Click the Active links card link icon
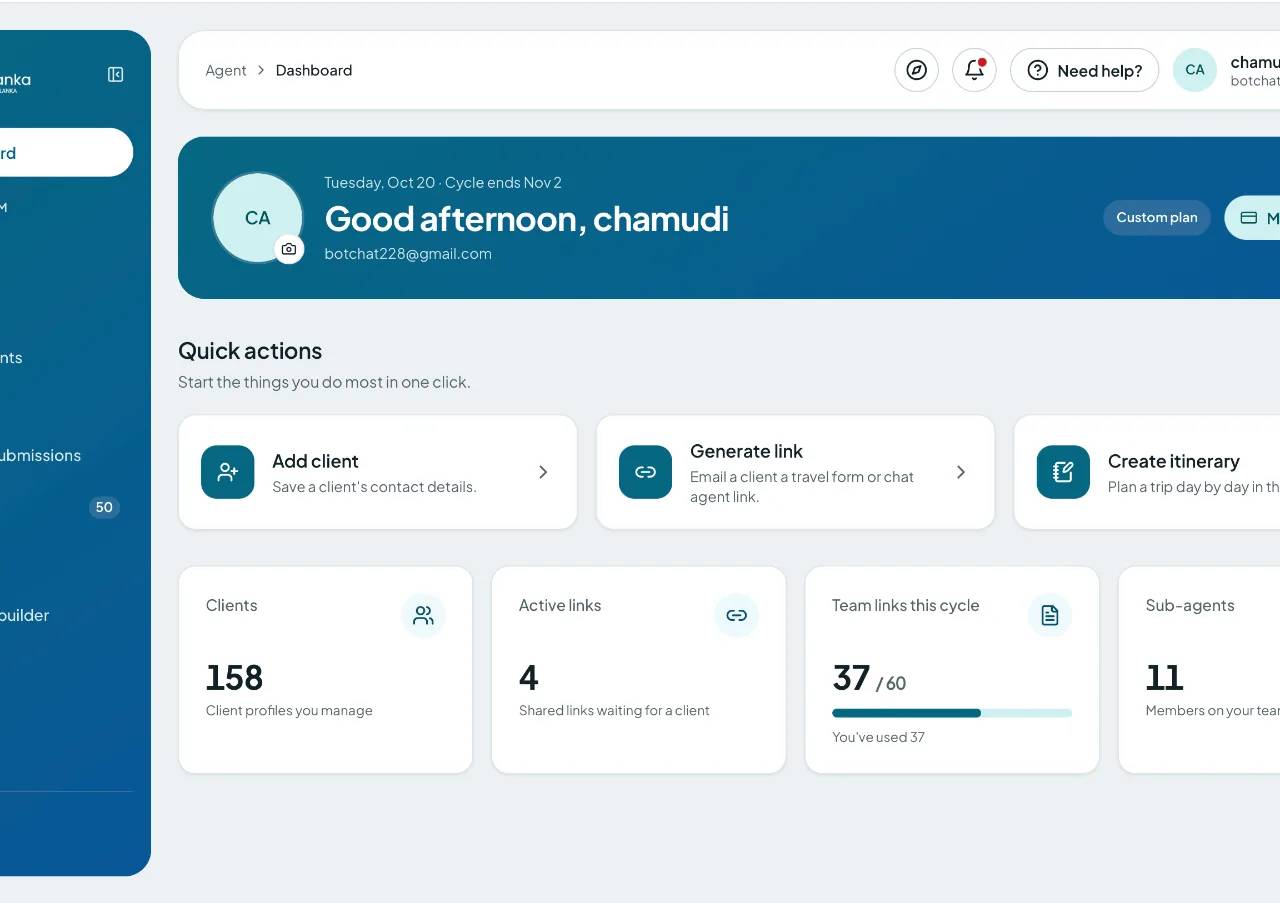1280x903 pixels. pyautogui.click(x=736, y=616)
